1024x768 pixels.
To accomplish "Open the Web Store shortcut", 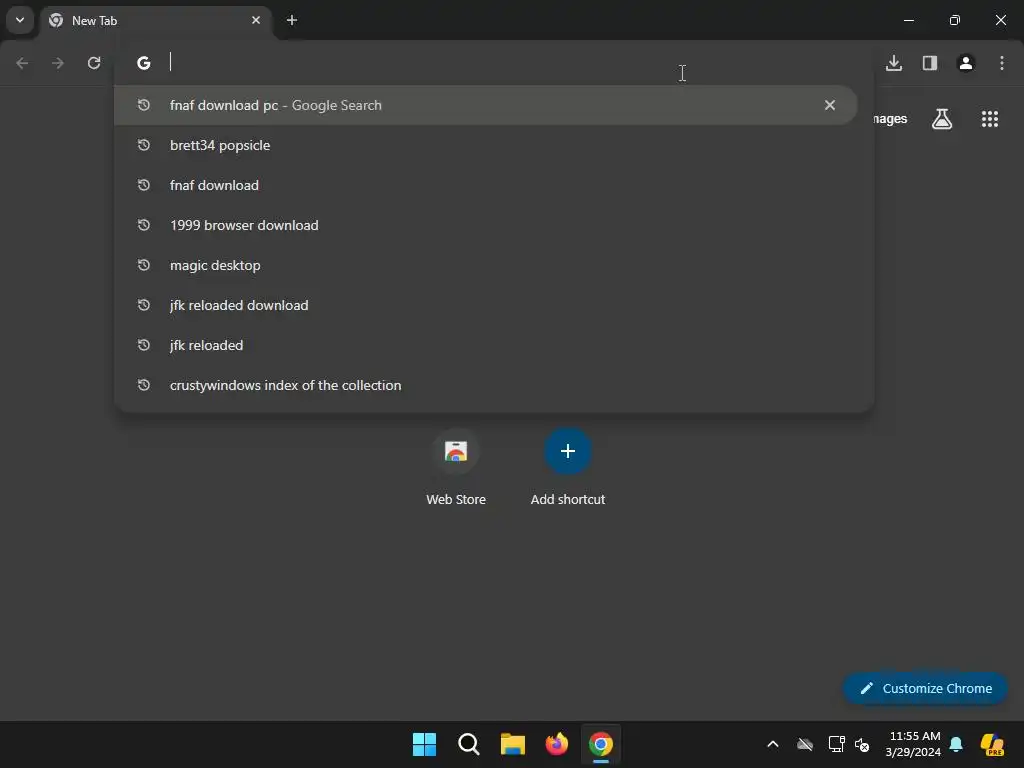I will pos(456,467).
